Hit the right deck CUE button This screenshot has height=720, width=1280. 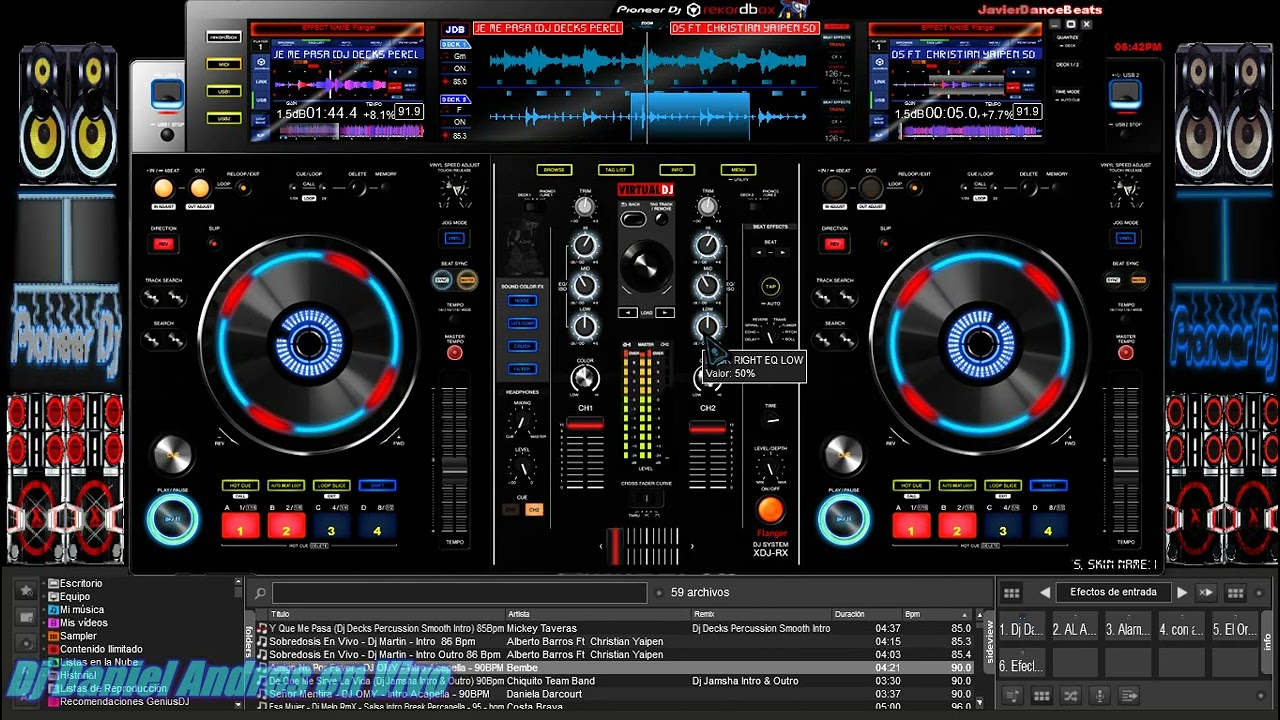point(843,455)
